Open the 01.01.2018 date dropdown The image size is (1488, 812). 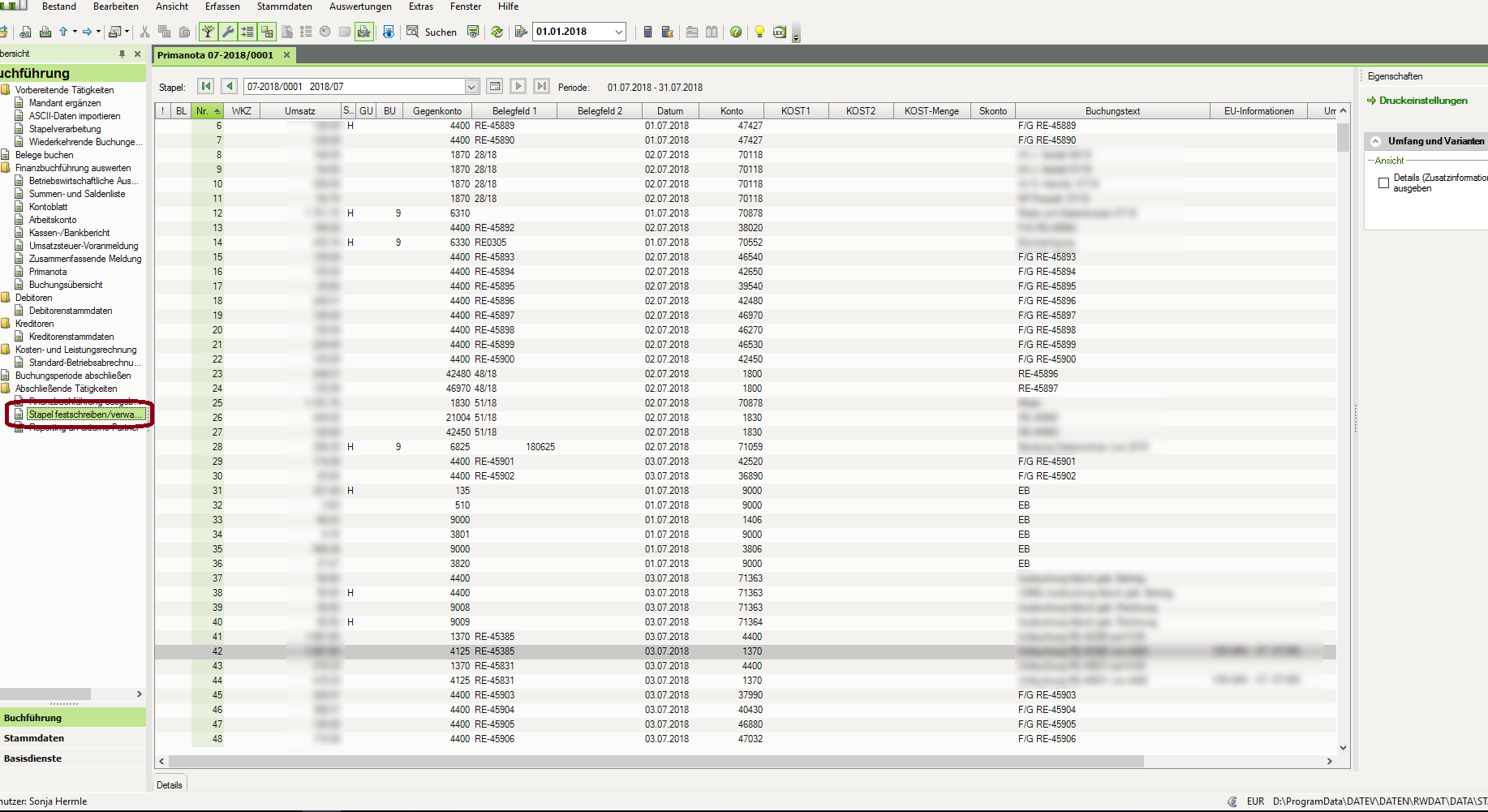tap(619, 32)
